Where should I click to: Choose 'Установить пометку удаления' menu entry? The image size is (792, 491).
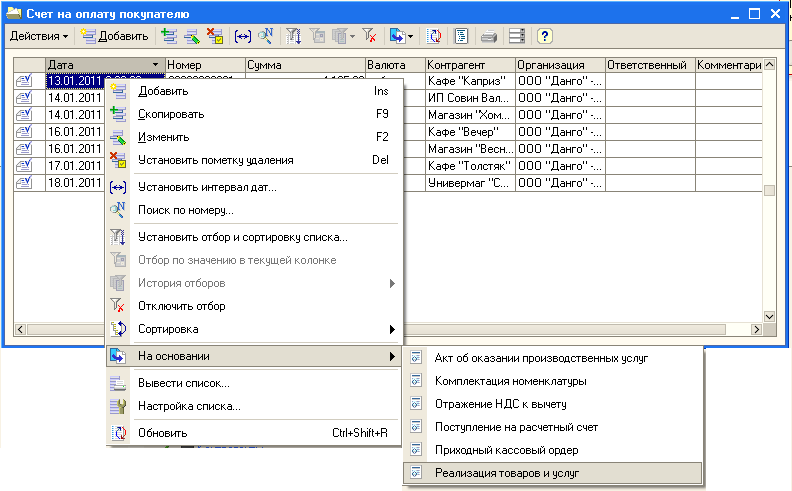[215, 160]
